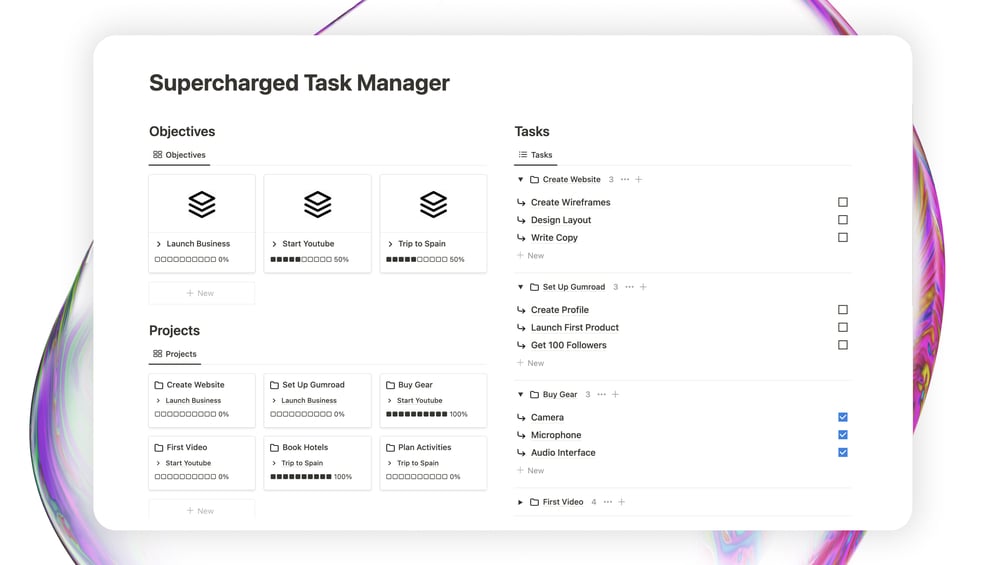Image resolution: width=1005 pixels, height=565 pixels.
Task: Click the folder icon of First Video task group
Action: [x=535, y=502]
